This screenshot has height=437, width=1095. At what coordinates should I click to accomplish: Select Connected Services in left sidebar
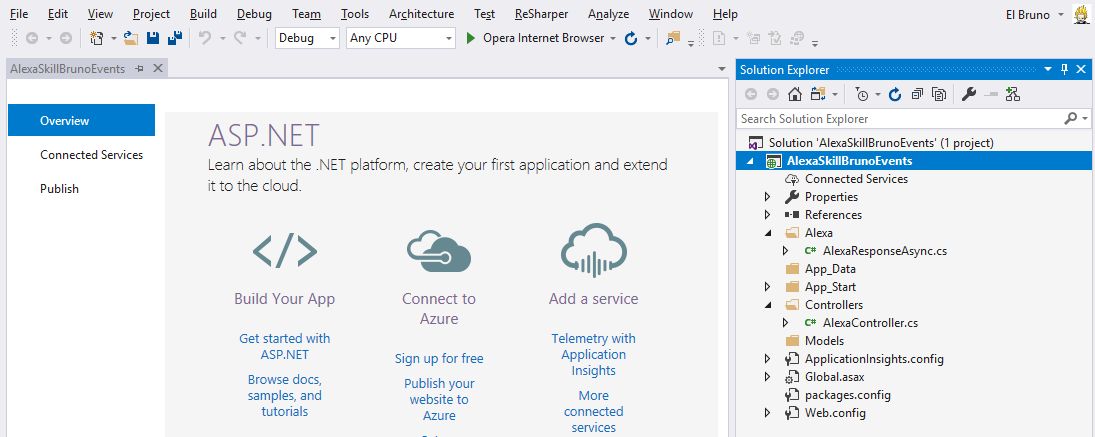91,155
